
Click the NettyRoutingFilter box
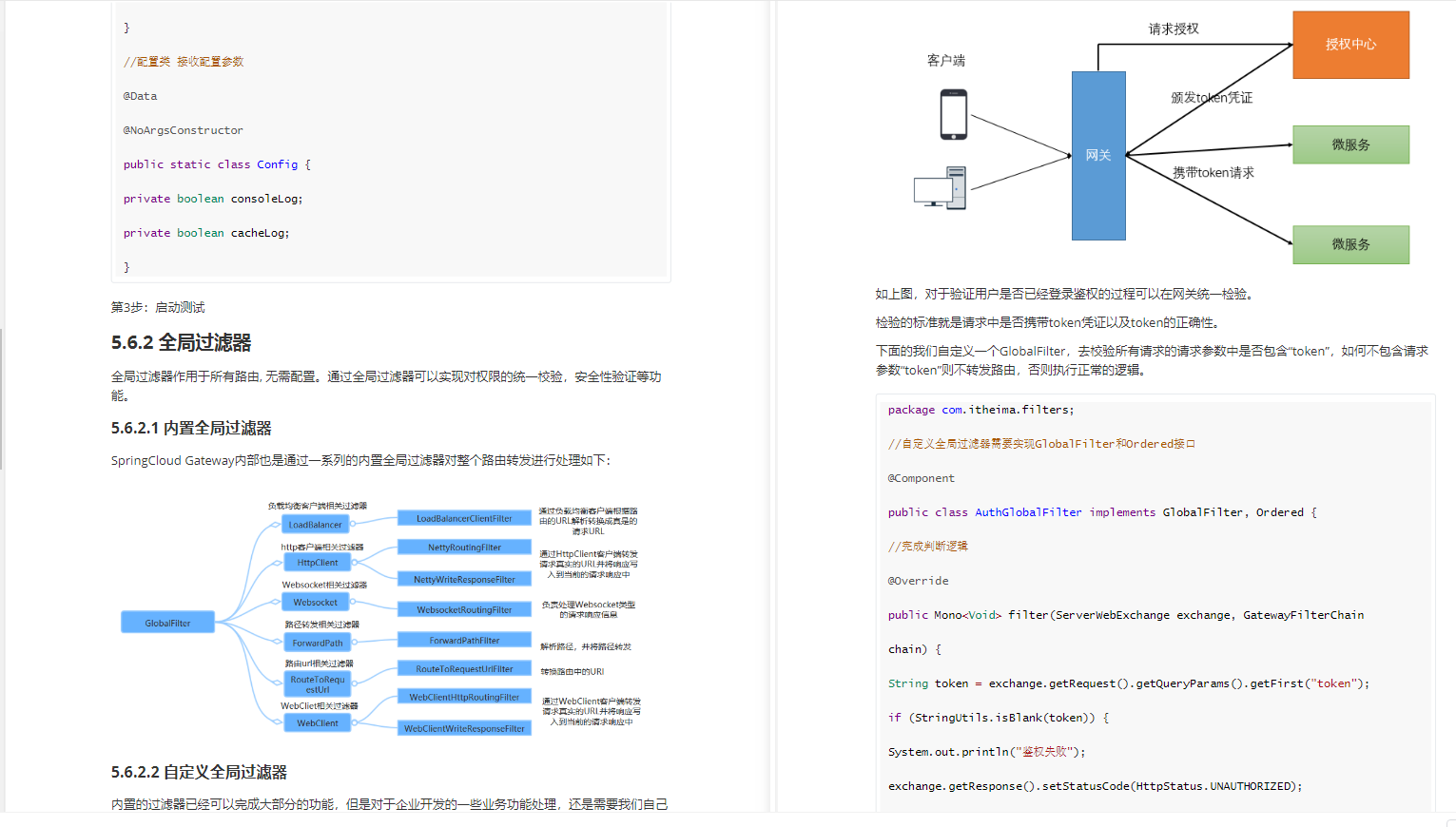(464, 547)
